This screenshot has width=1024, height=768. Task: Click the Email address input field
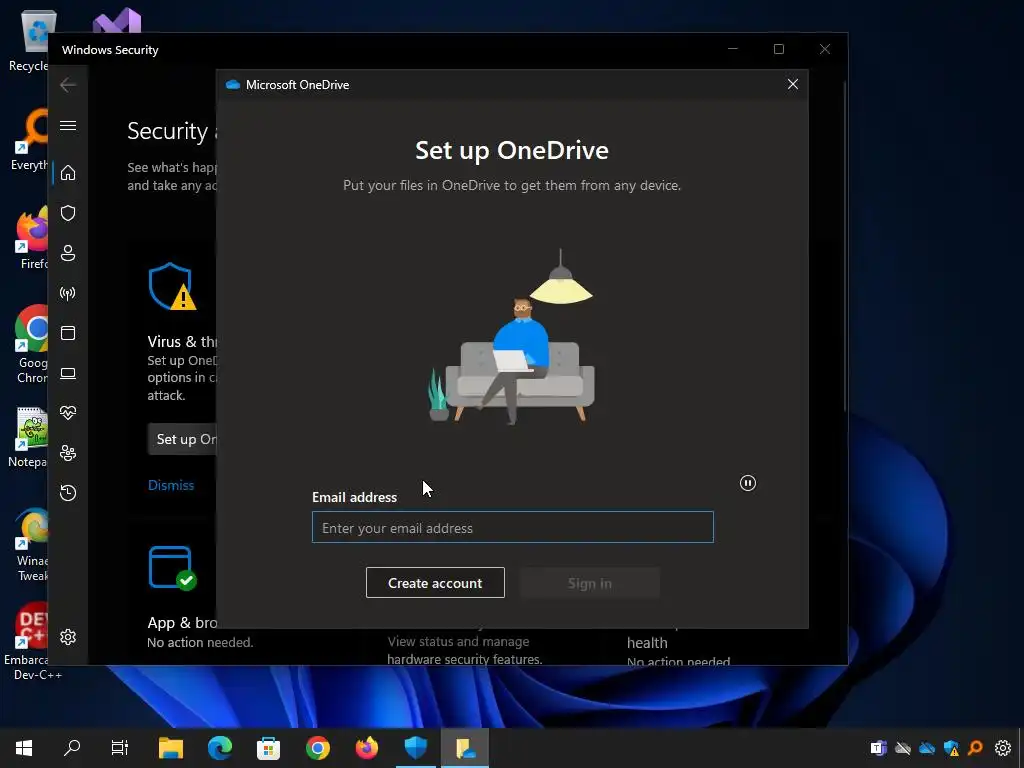click(513, 527)
